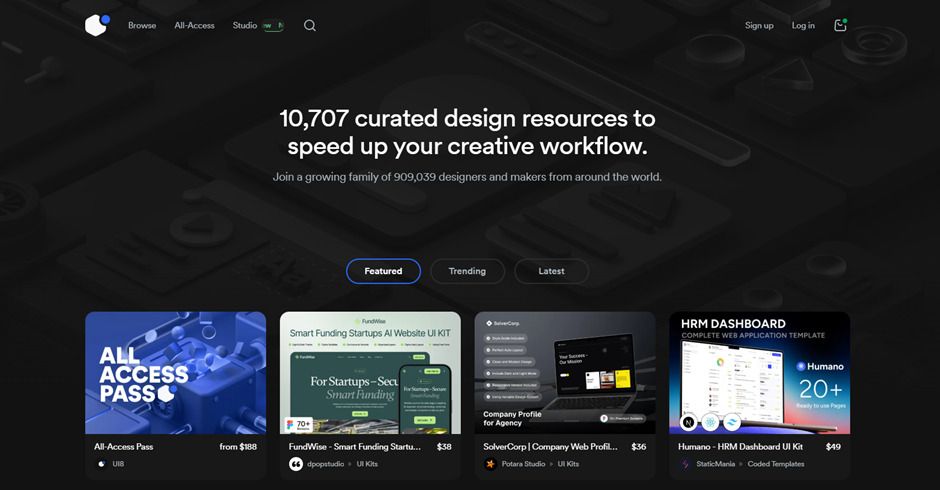
Task: Open Studio from the navigation bar
Action: pos(244,25)
